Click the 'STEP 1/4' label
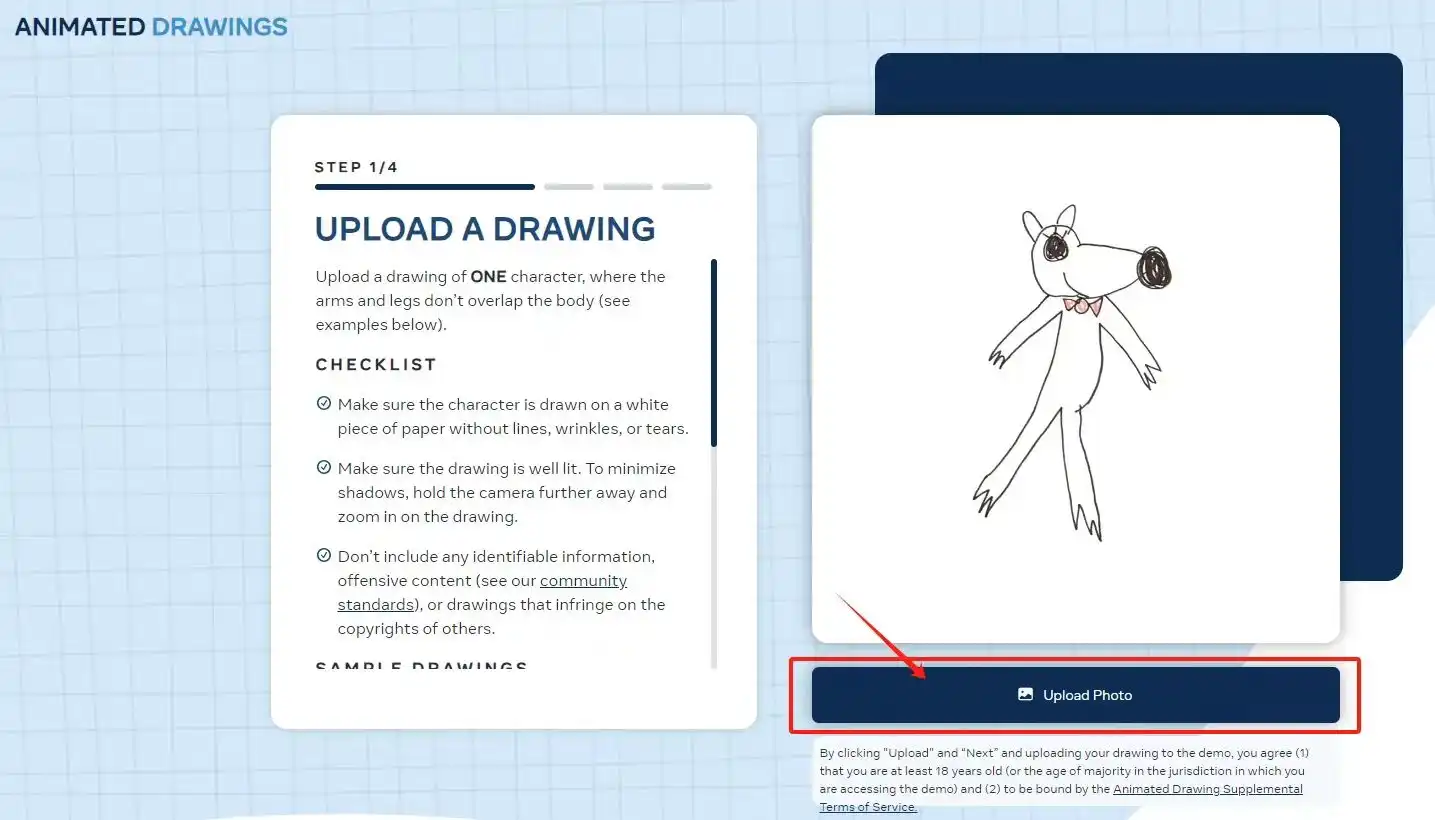This screenshot has height=820, width=1435. 356,167
